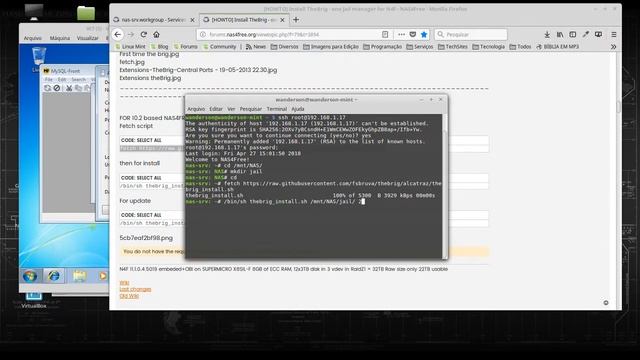The width and height of the screenshot is (640, 360).
Task: Open Firefox hamburger menu
Action: 614,35
